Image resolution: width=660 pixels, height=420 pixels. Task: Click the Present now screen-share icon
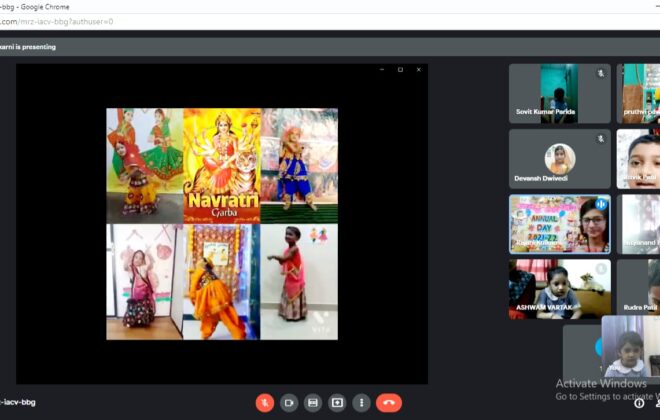tap(337, 403)
